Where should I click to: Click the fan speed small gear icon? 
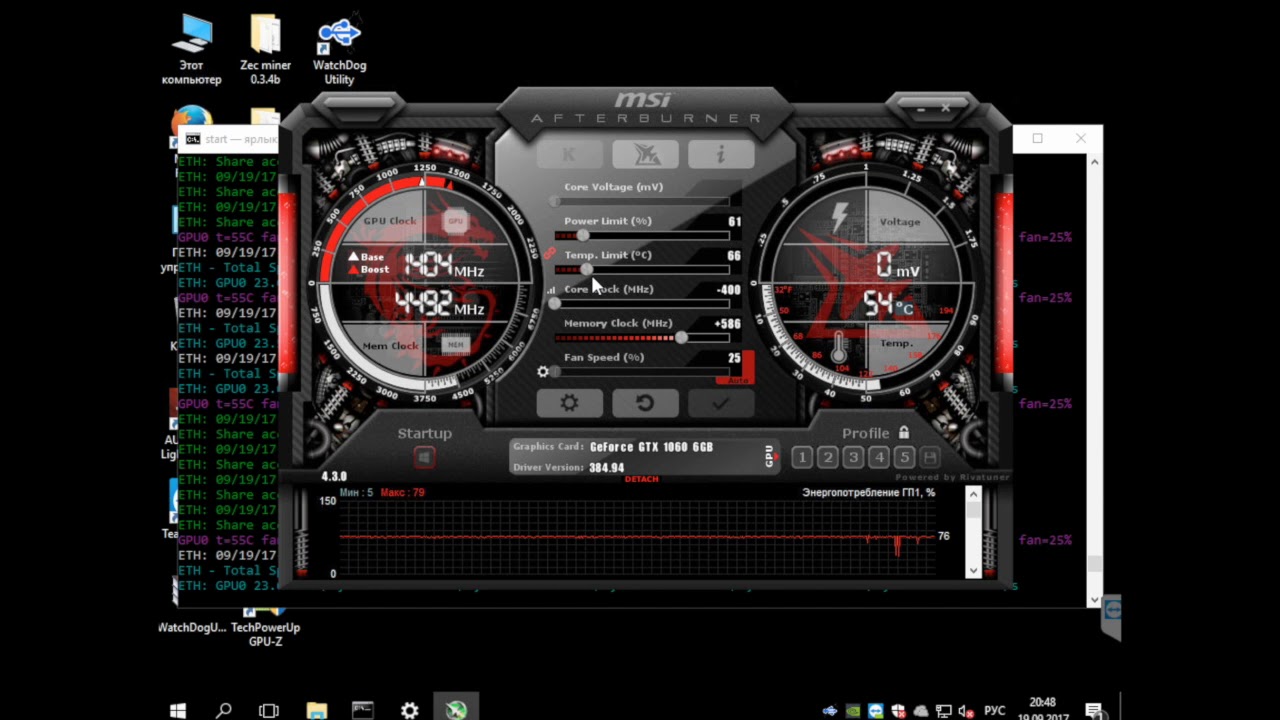pos(543,371)
